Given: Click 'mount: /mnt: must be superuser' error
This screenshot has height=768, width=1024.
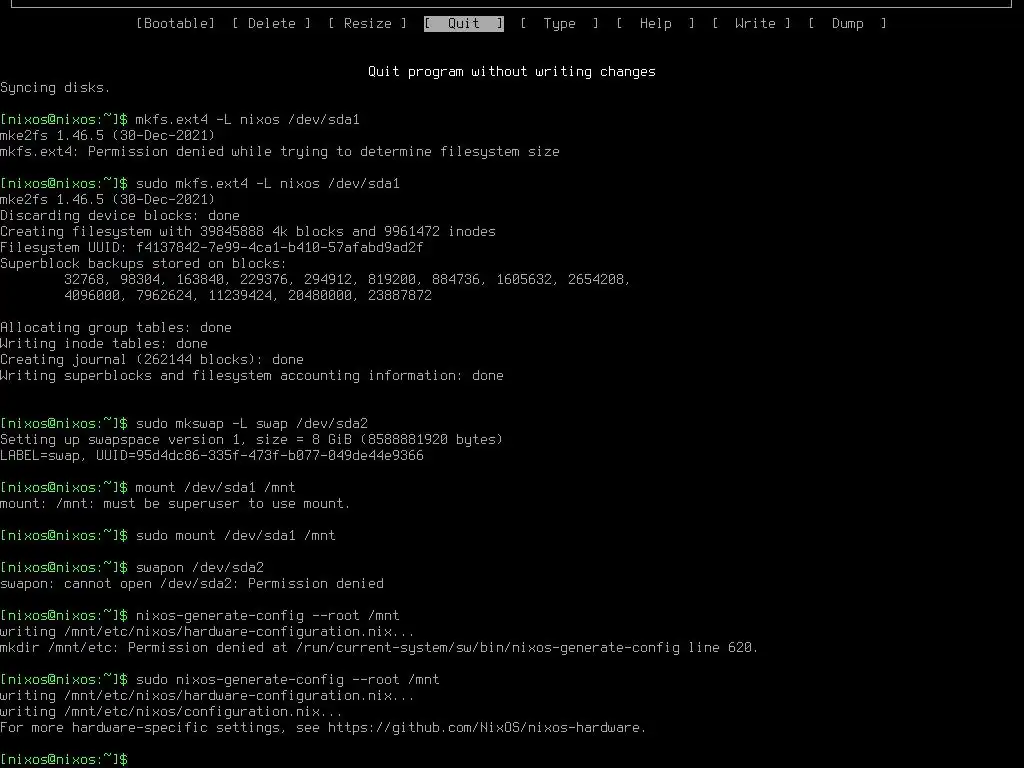Looking at the screenshot, I should tap(175, 504).
